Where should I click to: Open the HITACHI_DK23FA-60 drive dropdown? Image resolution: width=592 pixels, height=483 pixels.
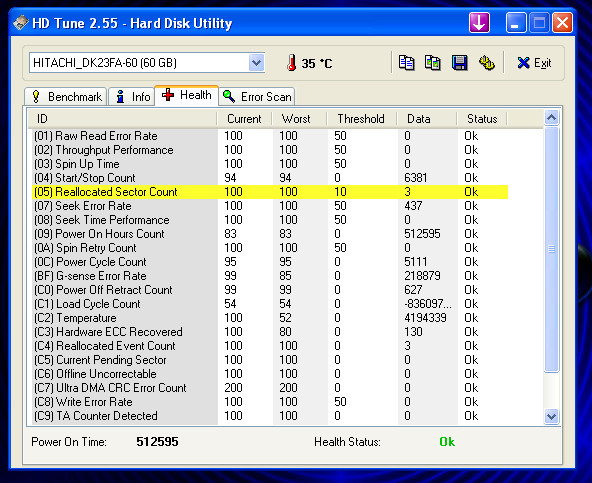coord(256,63)
